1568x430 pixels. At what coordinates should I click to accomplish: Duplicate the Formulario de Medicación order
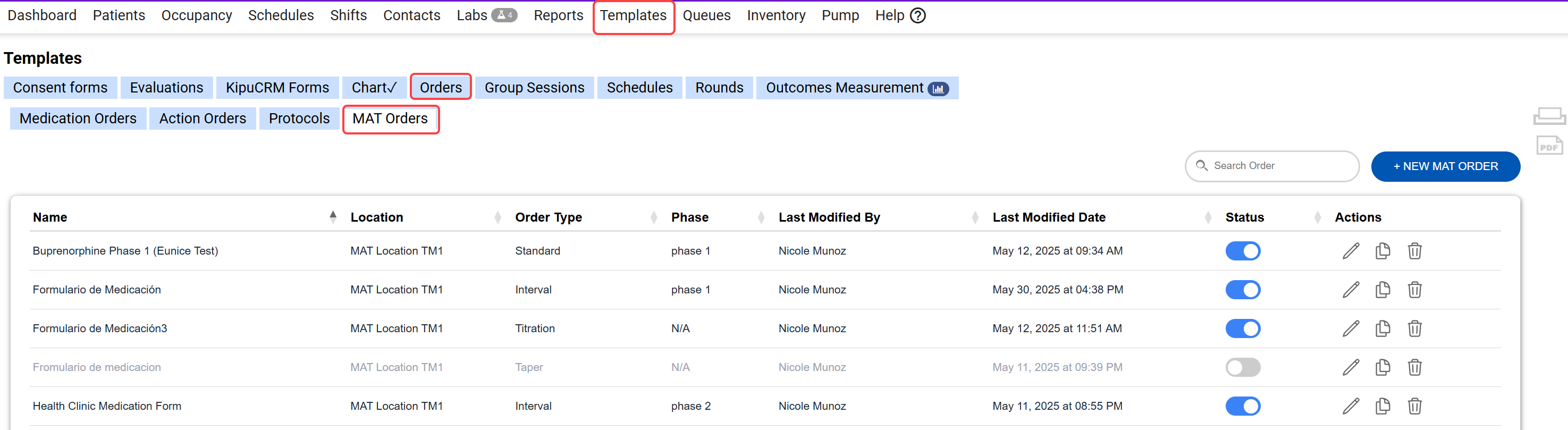[x=1382, y=290]
